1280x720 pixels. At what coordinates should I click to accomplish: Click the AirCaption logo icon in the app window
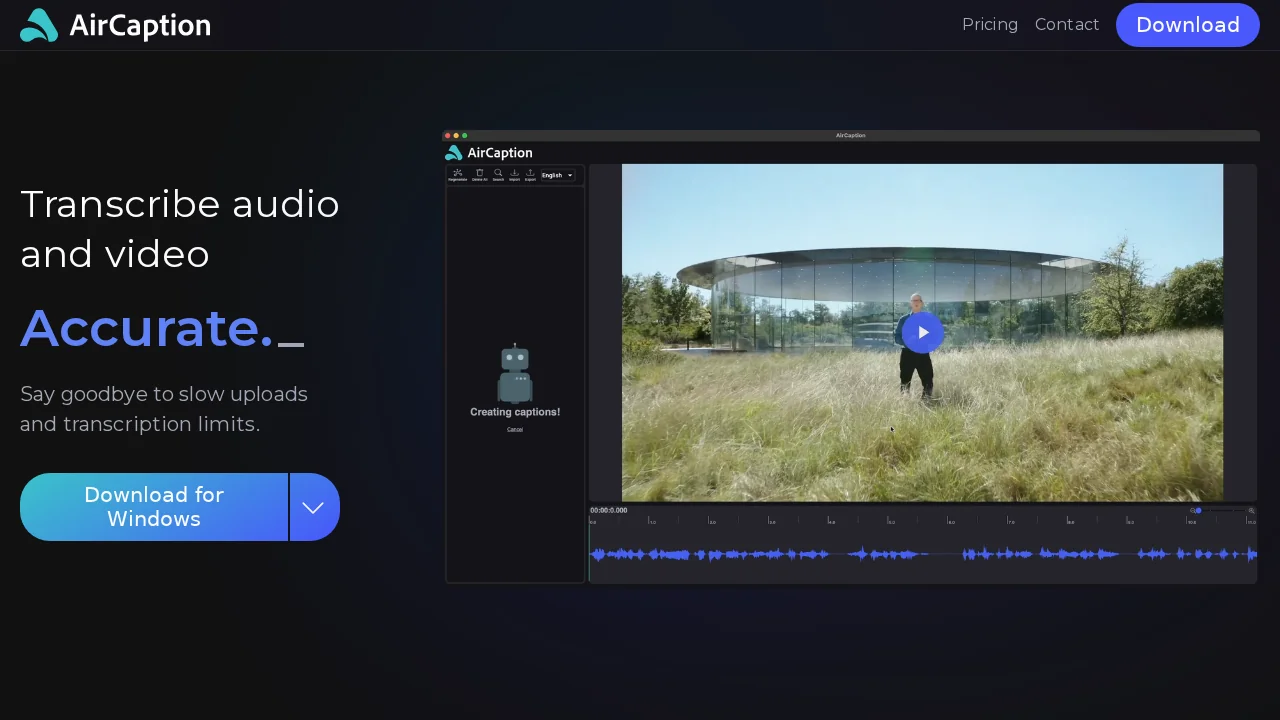click(x=454, y=152)
